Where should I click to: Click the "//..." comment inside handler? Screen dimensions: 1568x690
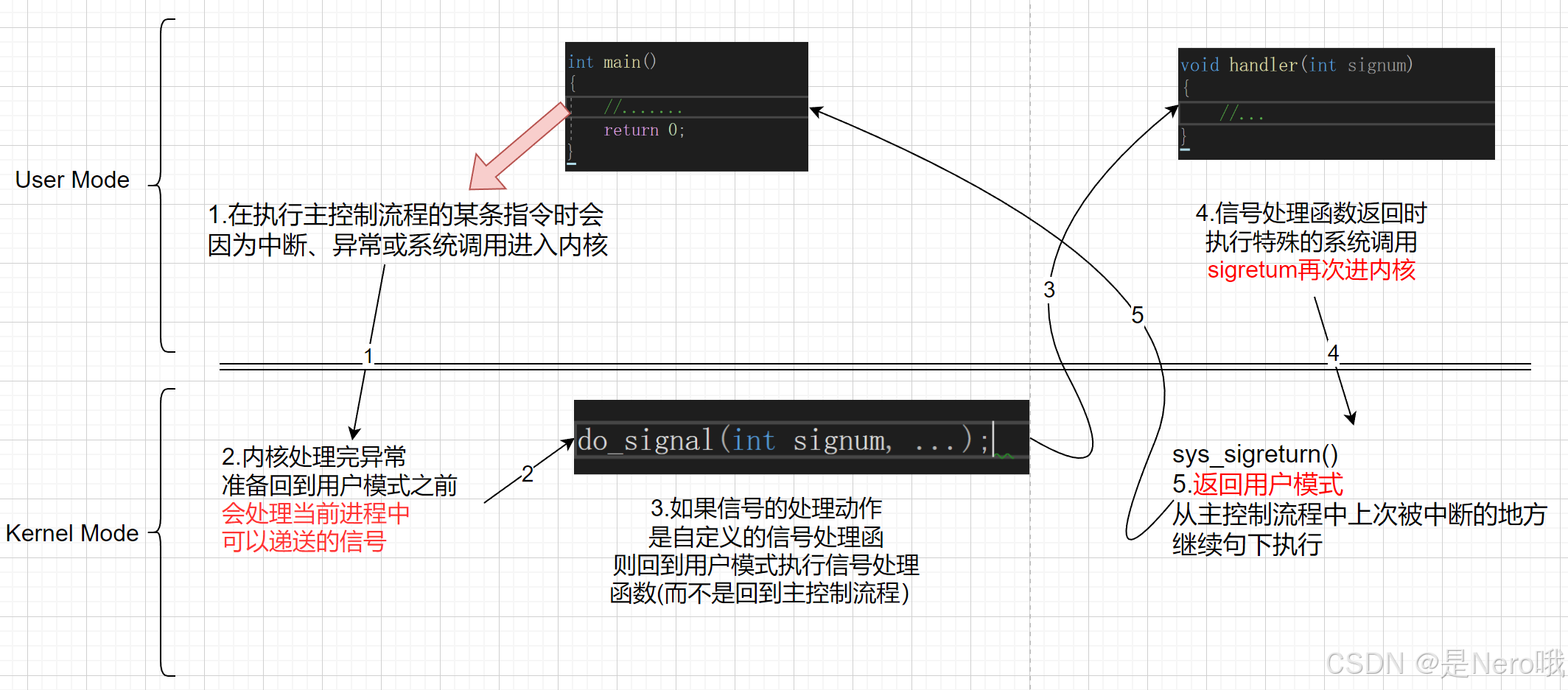click(x=1241, y=113)
